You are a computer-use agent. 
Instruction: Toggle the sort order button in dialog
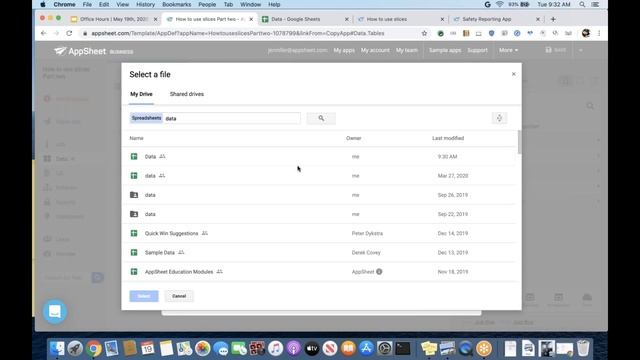(499, 118)
